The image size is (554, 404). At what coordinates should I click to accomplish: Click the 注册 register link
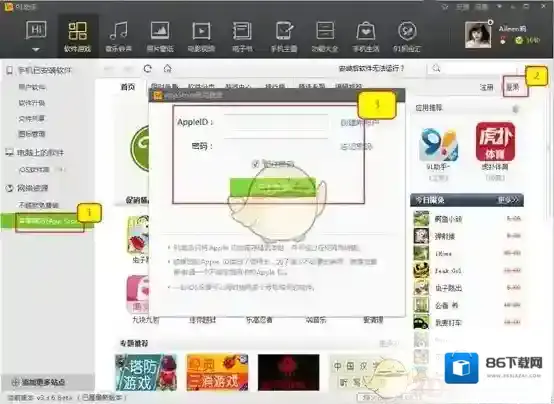tap(486, 87)
